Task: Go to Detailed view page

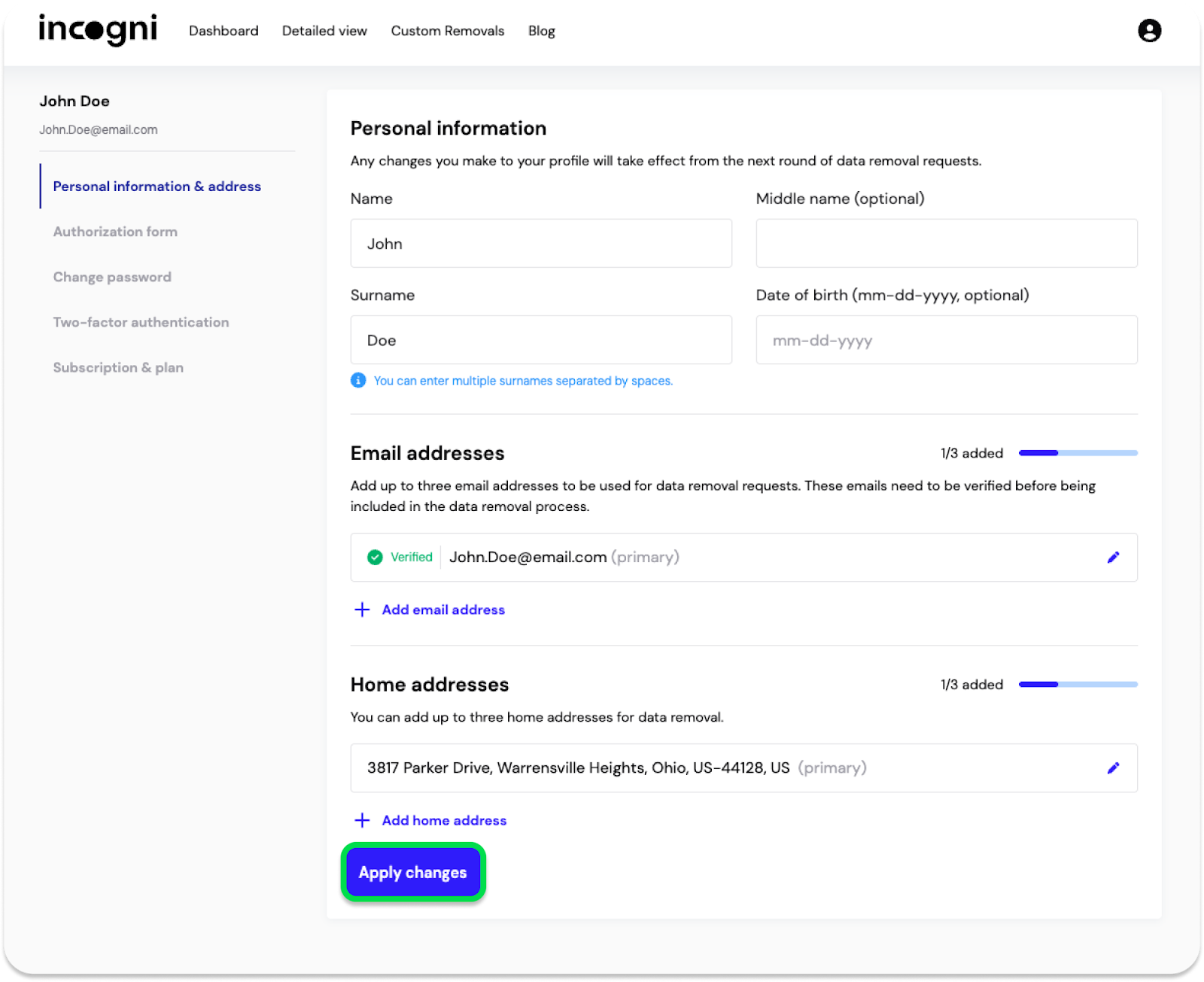Action: (324, 31)
